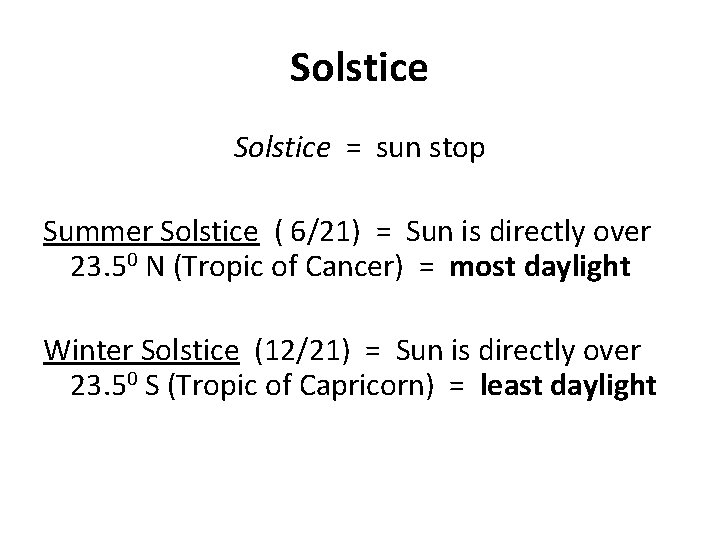Click the equals sign after (12/21)
720x540 pixels.
372,352
